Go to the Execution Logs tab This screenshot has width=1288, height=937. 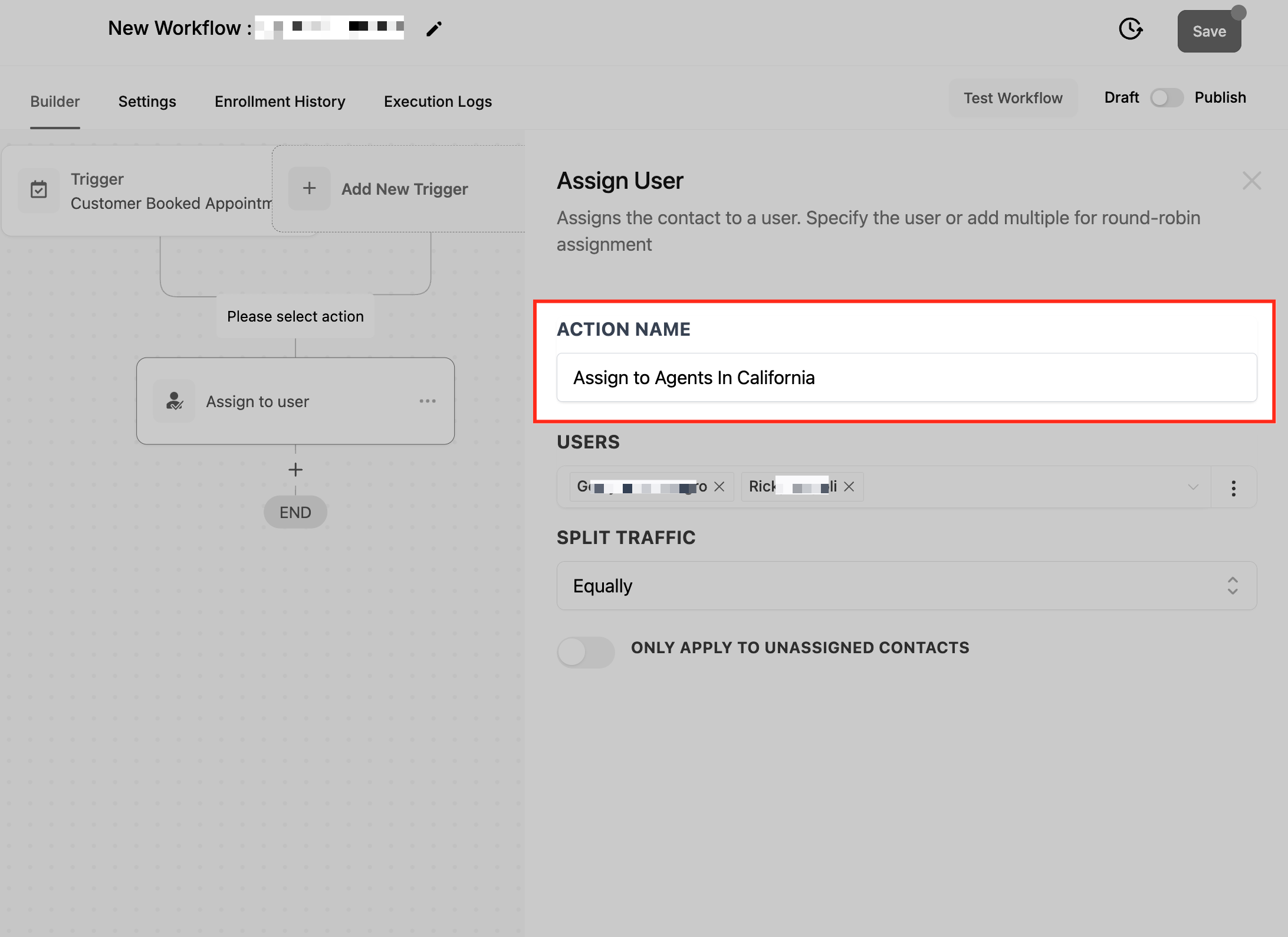click(x=438, y=101)
